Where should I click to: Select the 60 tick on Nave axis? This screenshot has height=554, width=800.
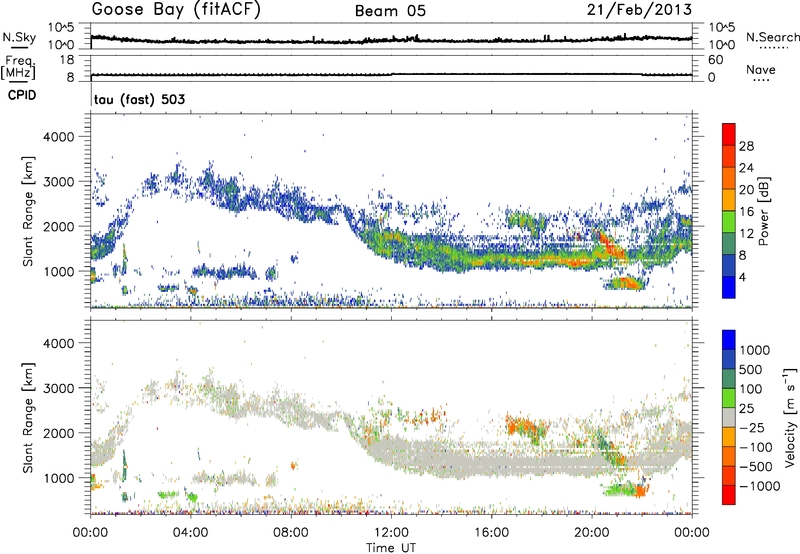(715, 60)
